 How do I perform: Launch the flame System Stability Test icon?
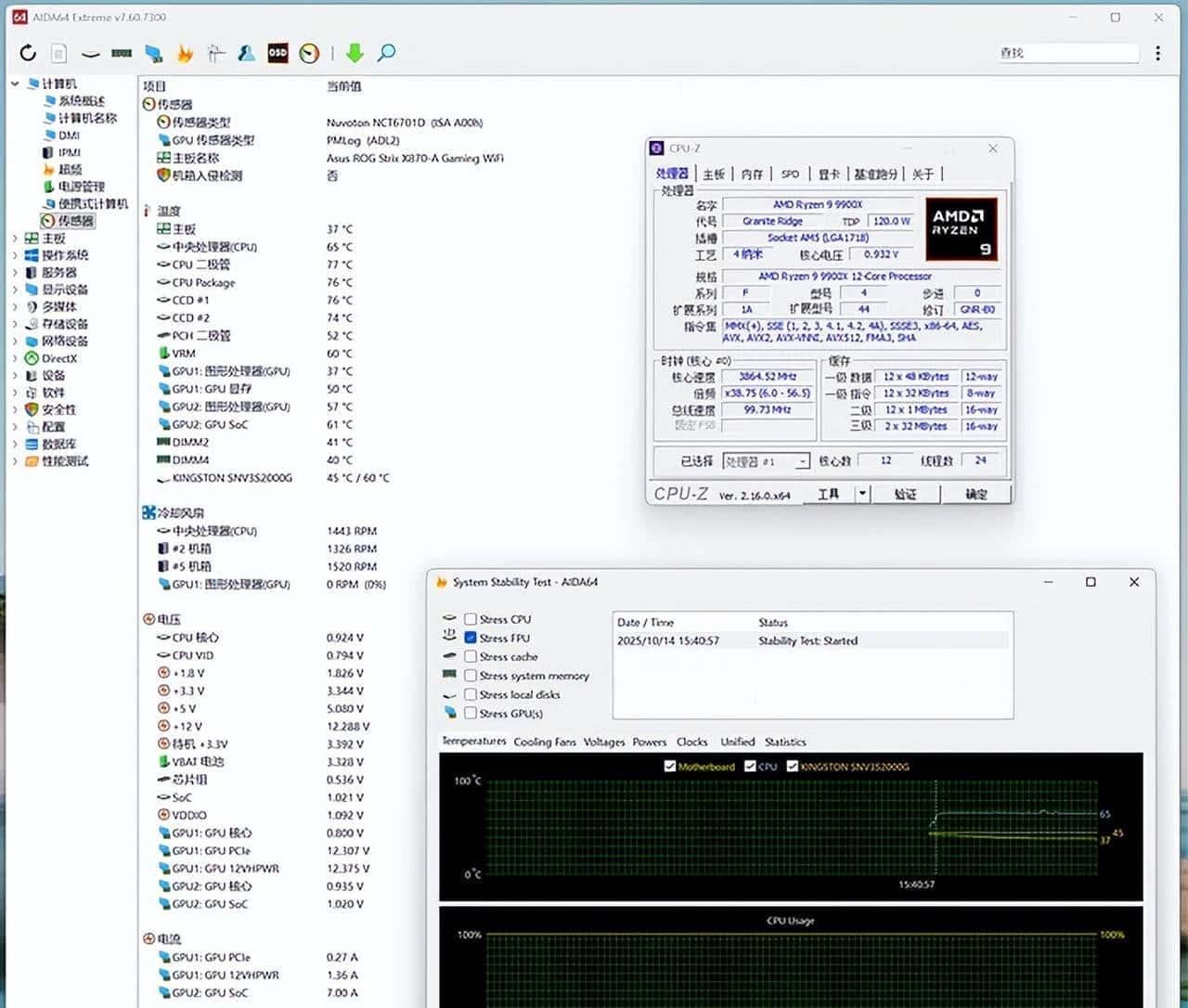185,54
